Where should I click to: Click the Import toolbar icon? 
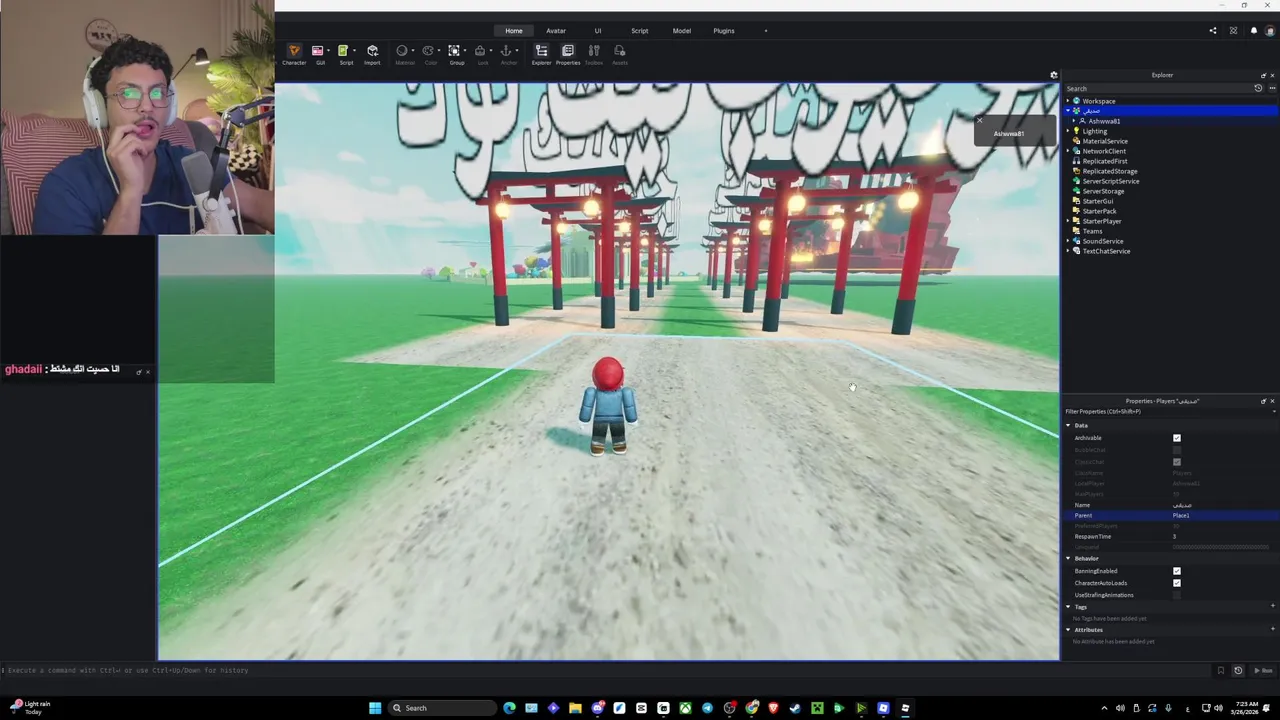pos(372,51)
